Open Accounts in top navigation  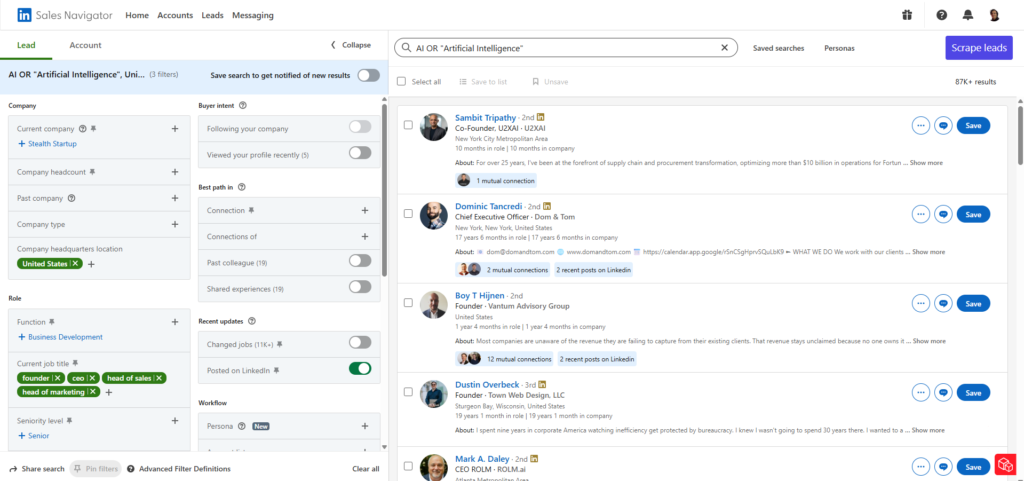tap(175, 15)
